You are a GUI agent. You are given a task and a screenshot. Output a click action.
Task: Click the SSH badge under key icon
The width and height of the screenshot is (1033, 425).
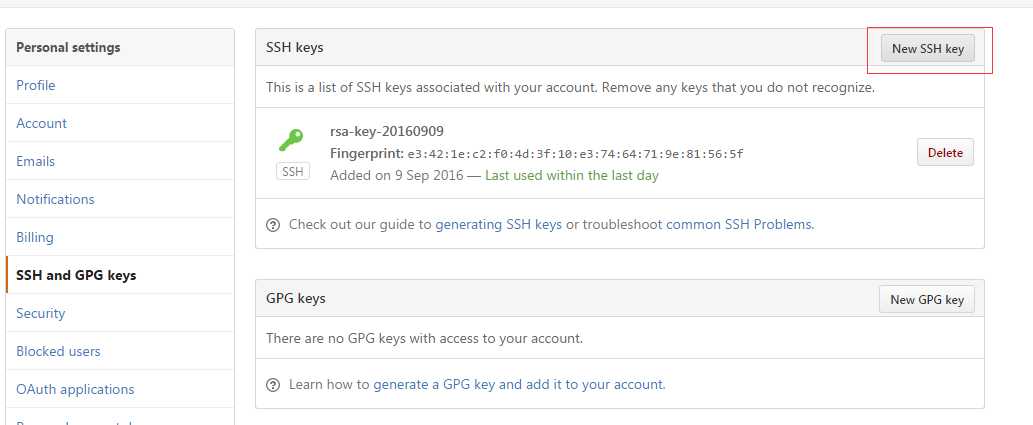click(x=293, y=171)
